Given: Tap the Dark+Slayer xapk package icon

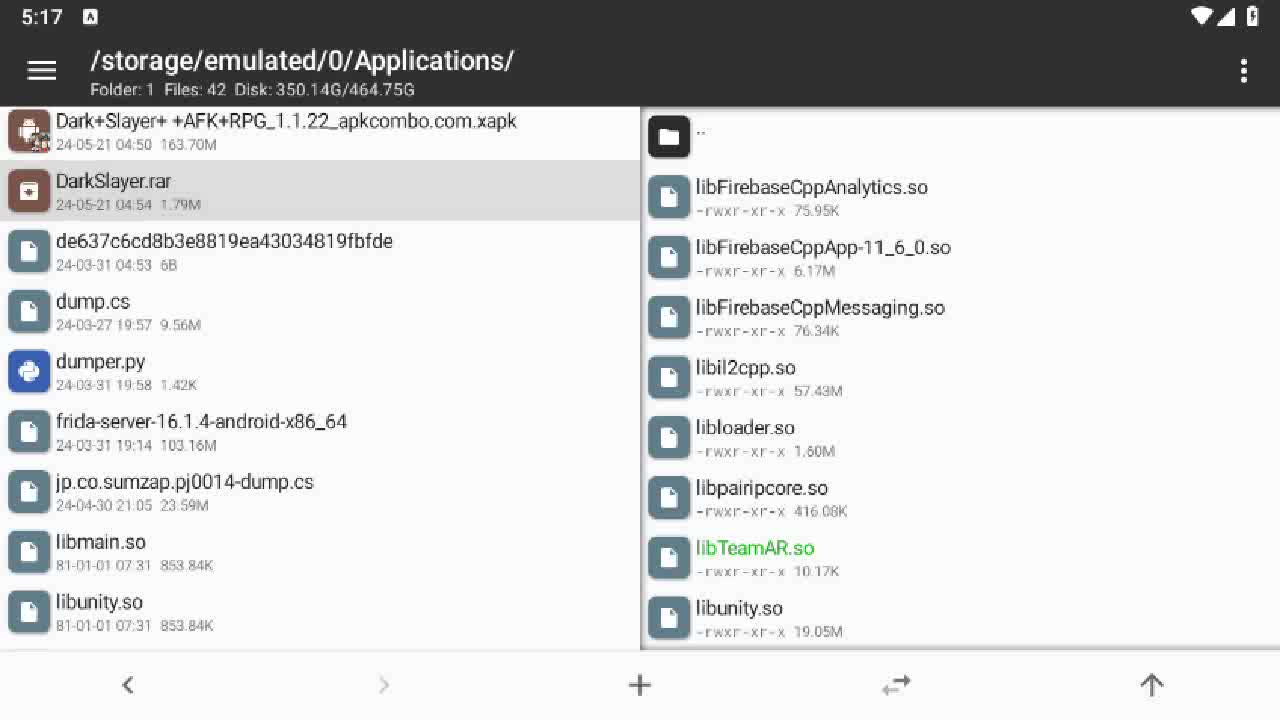Looking at the screenshot, I should point(29,131).
